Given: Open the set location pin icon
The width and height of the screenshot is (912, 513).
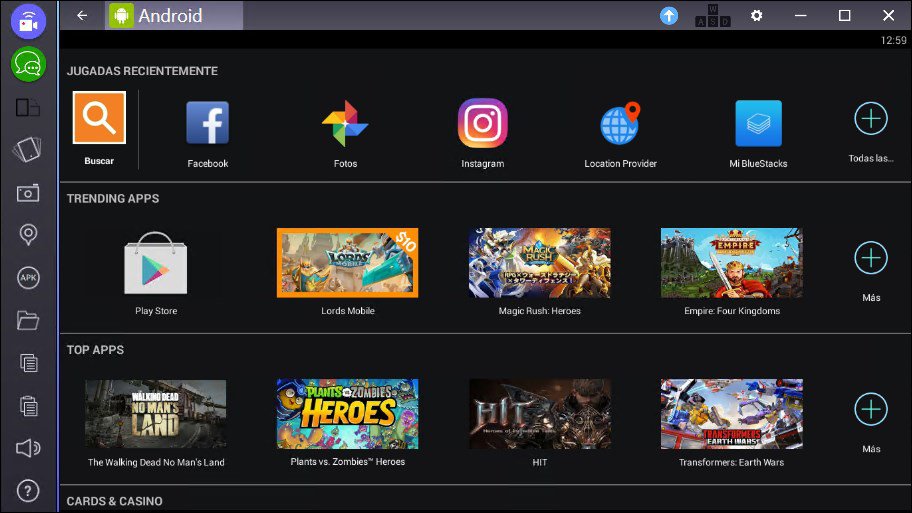Looking at the screenshot, I should (28, 234).
